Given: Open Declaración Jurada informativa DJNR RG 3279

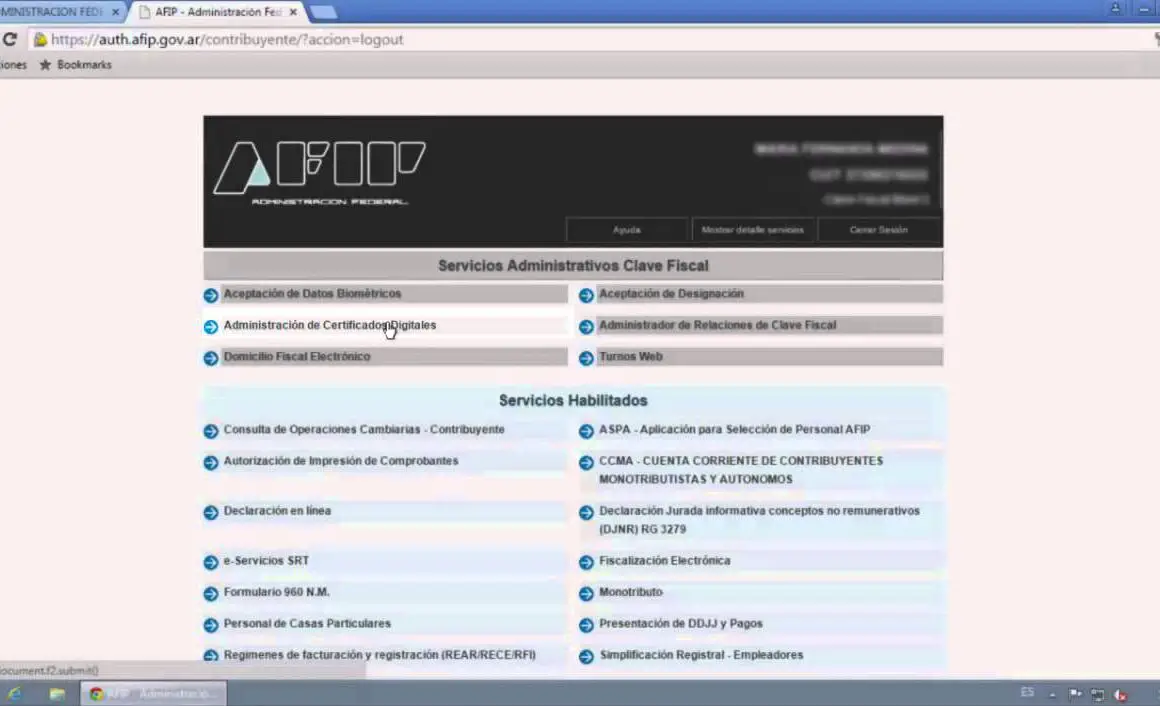Looking at the screenshot, I should pyautogui.click(x=759, y=520).
